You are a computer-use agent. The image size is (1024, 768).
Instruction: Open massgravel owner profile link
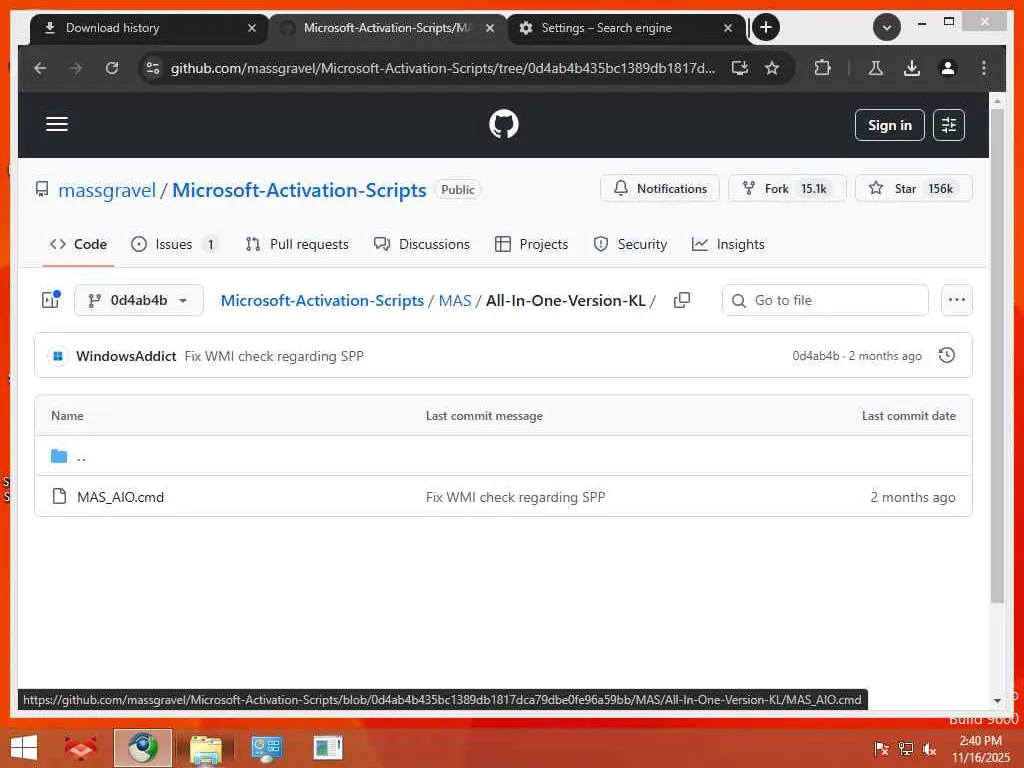107,190
